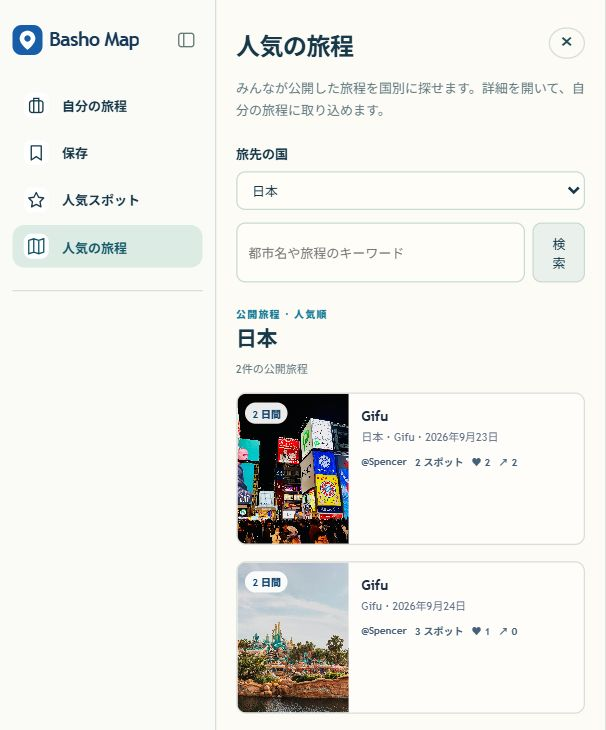Image resolution: width=606 pixels, height=730 pixels.
Task: Click the heart icon showing 1 like
Action: coord(476,631)
